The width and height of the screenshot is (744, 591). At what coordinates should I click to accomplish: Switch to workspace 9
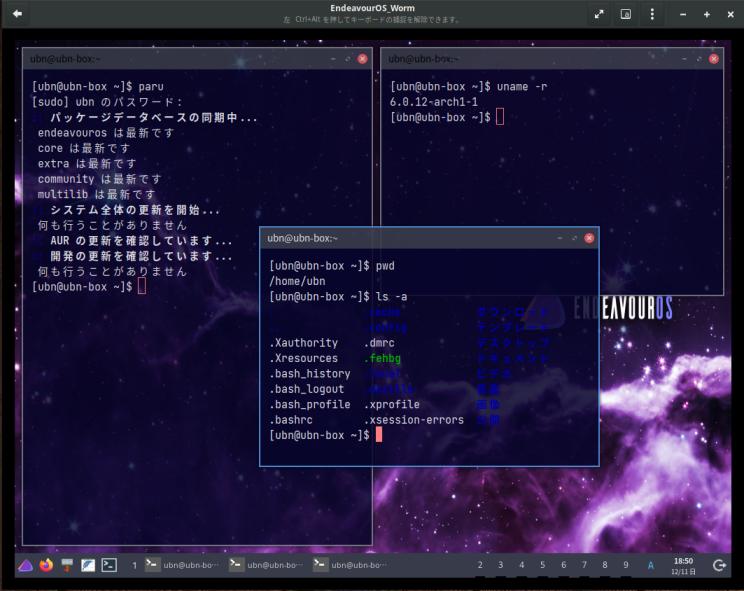coord(626,565)
